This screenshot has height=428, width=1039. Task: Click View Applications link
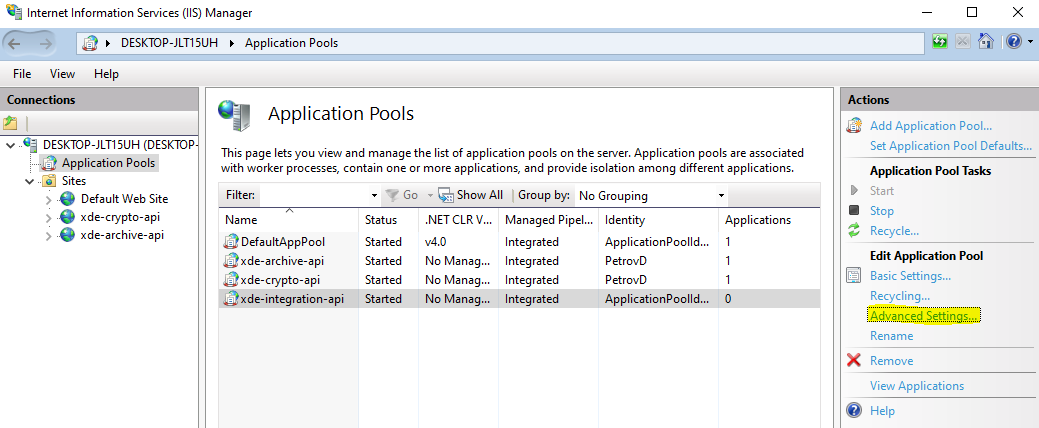[916, 386]
